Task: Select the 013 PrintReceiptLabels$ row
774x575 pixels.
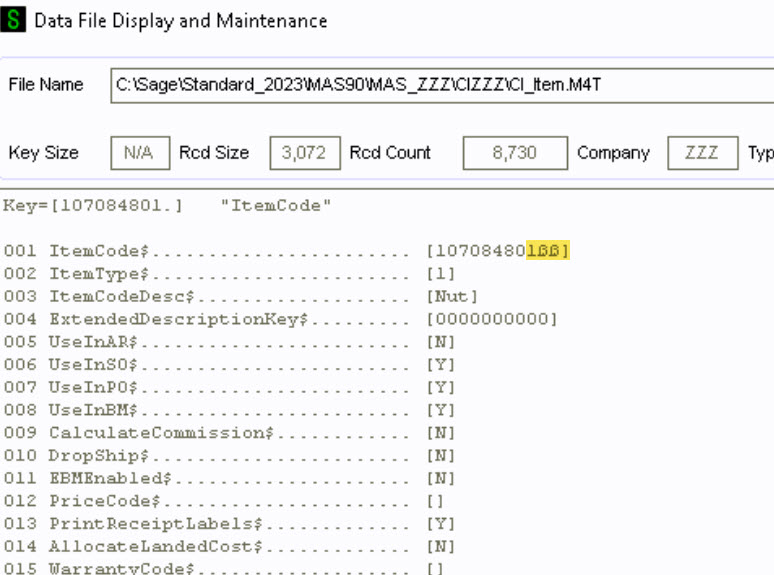Action: [x=229, y=523]
